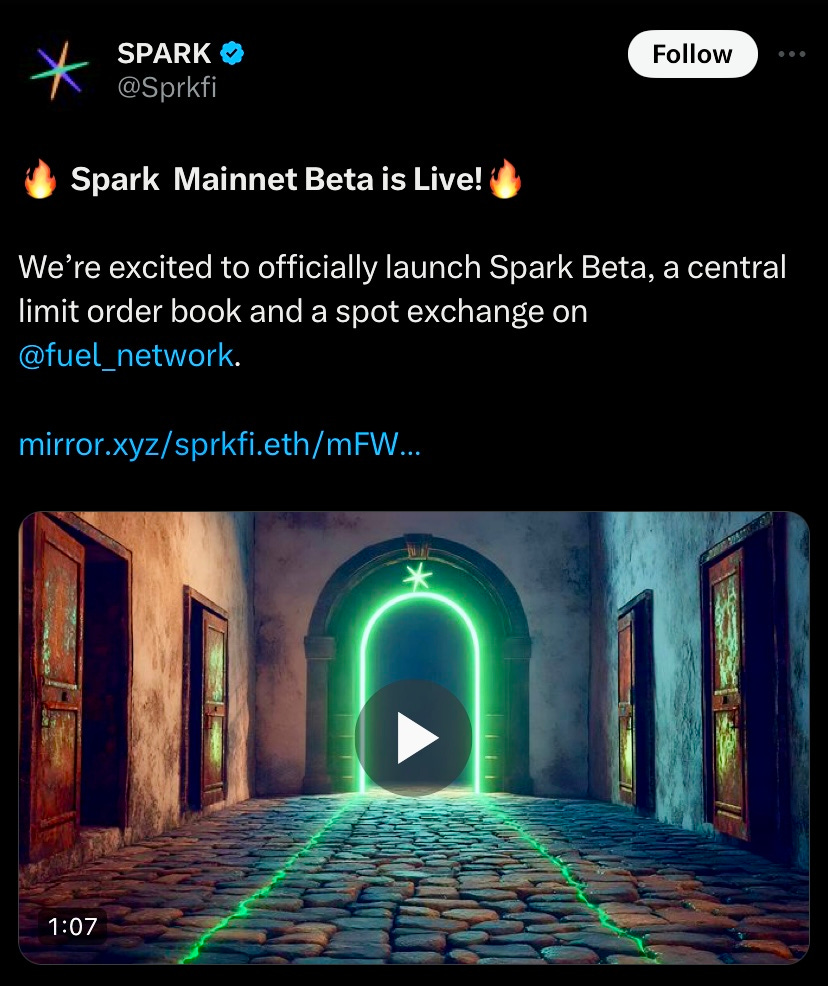
Task: Open the mirror.xyz/sprkfi.eth link
Action: pyautogui.click(x=219, y=445)
